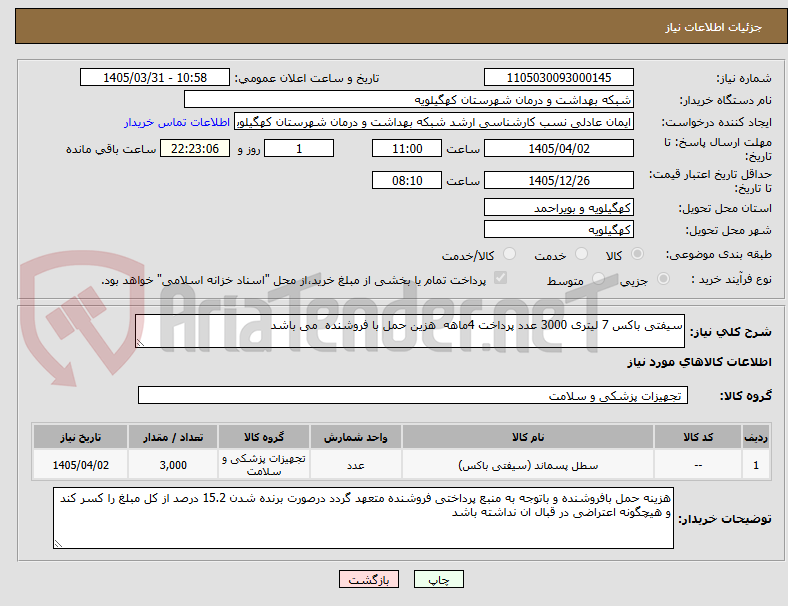The image size is (788, 606).
Task: Click the تاریخ نیاز column header
Action: click(x=80, y=437)
